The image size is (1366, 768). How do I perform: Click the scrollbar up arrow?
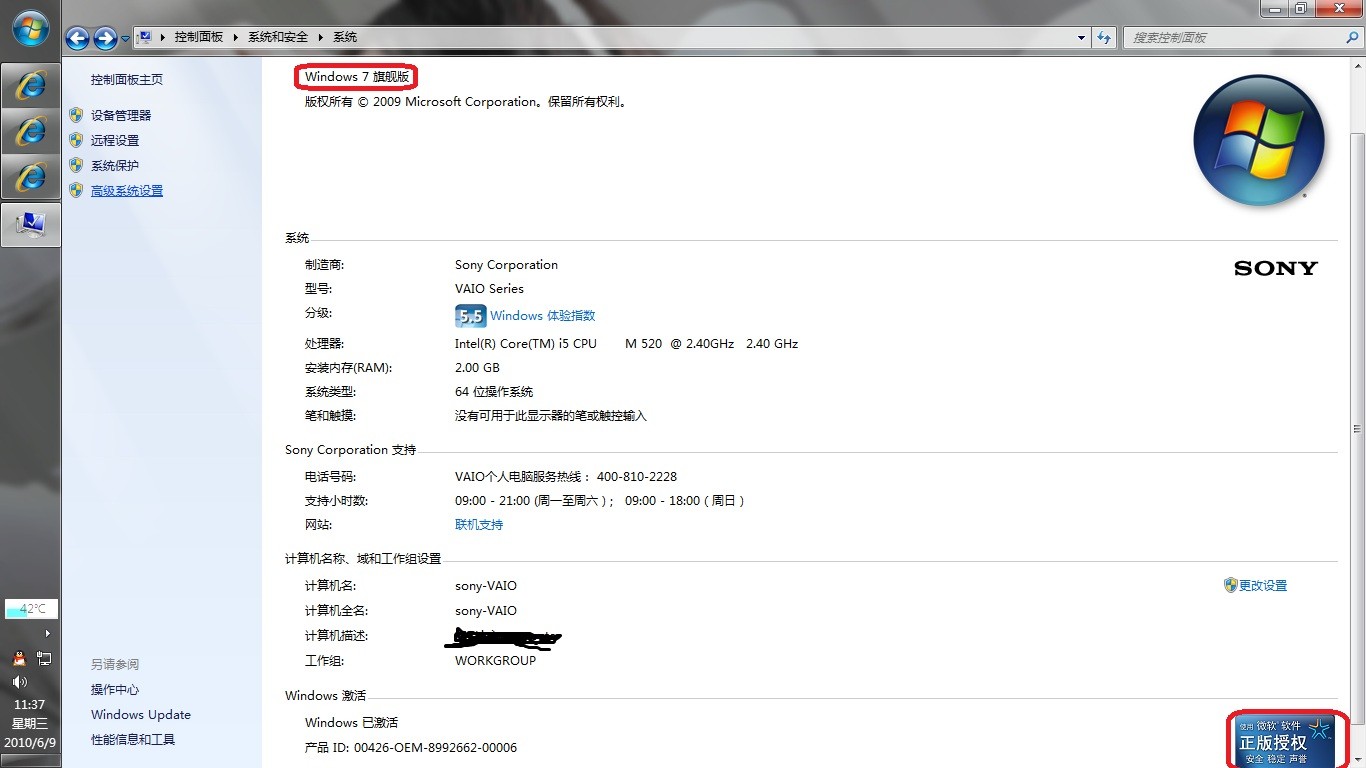[x=1357, y=64]
